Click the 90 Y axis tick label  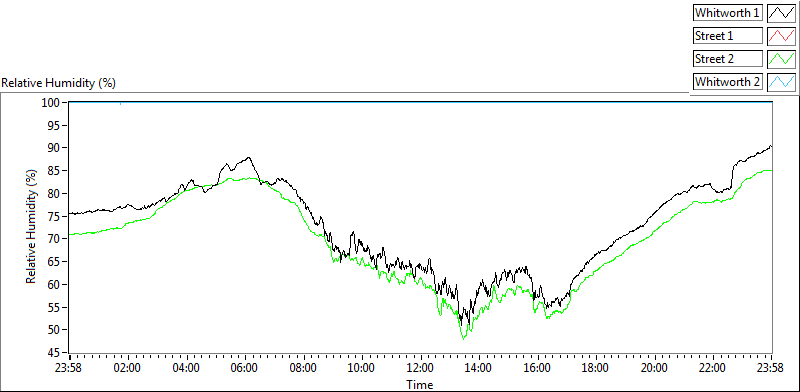point(54,148)
